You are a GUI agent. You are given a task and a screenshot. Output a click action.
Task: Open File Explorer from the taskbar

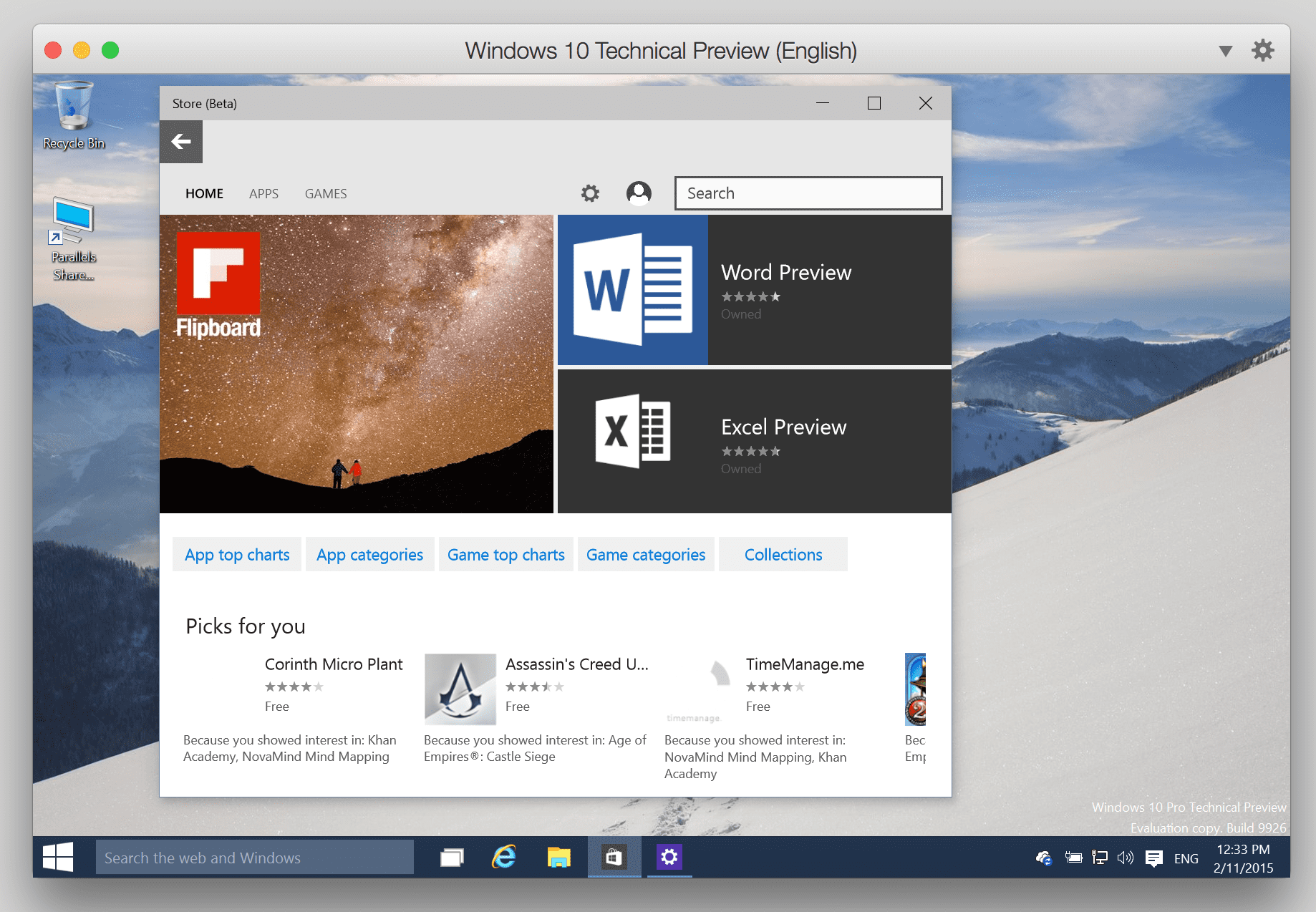558,857
